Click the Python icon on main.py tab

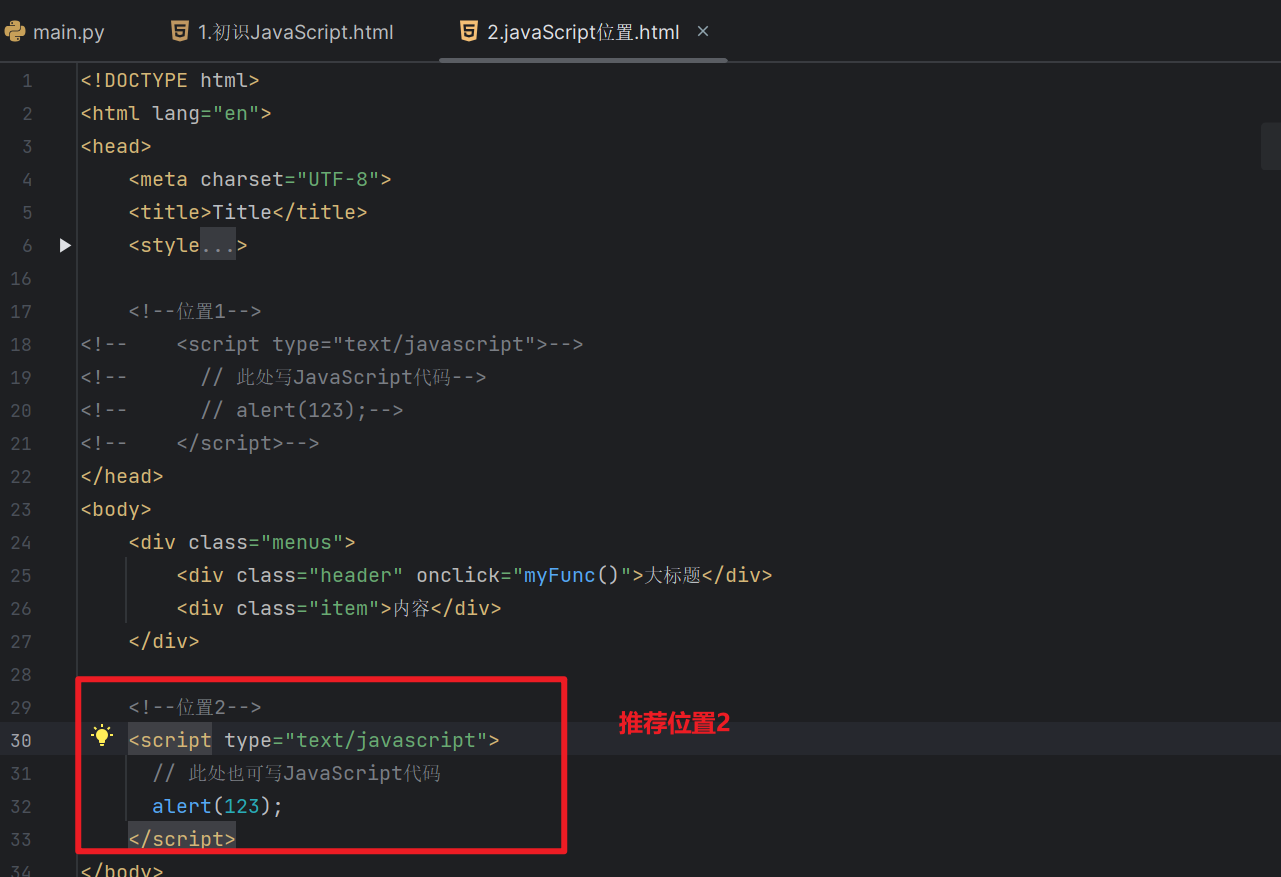[x=15, y=32]
